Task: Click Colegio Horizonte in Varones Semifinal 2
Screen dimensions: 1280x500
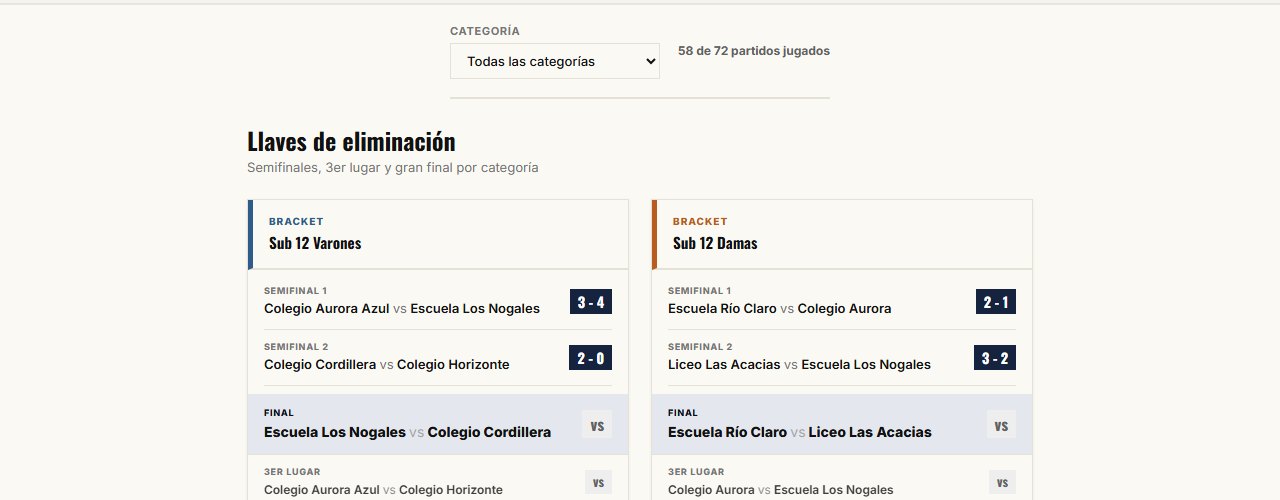Action: pos(453,364)
